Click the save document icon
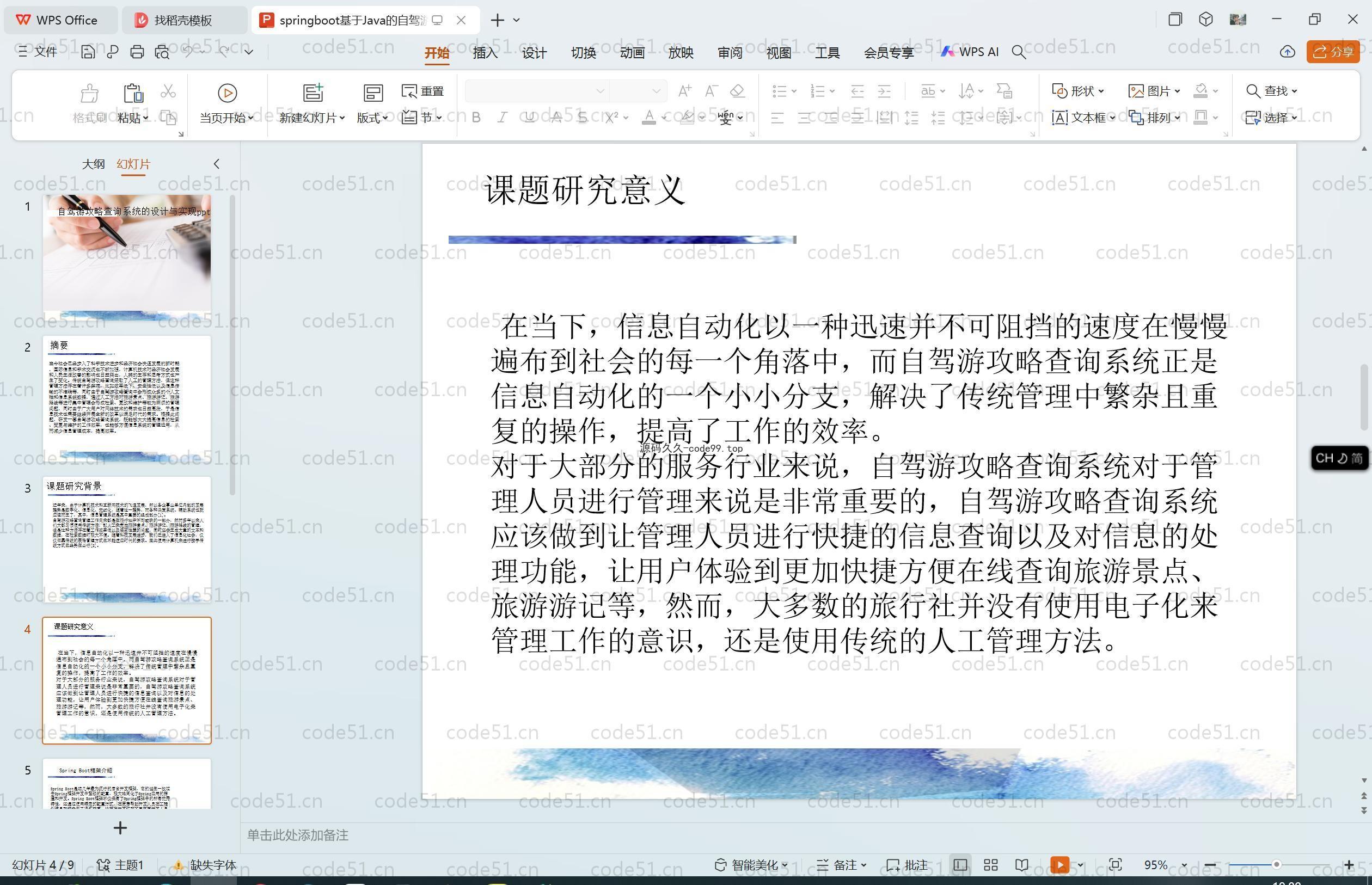This screenshot has width=1372, height=885. (88, 52)
